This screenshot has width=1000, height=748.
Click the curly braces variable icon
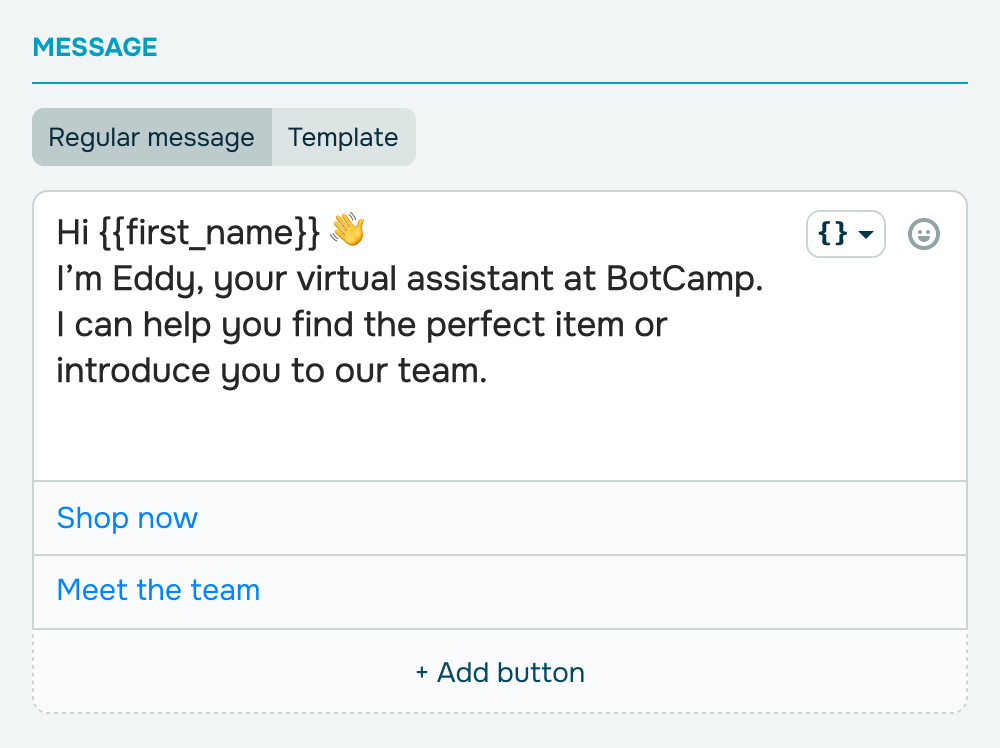pyautogui.click(x=832, y=234)
